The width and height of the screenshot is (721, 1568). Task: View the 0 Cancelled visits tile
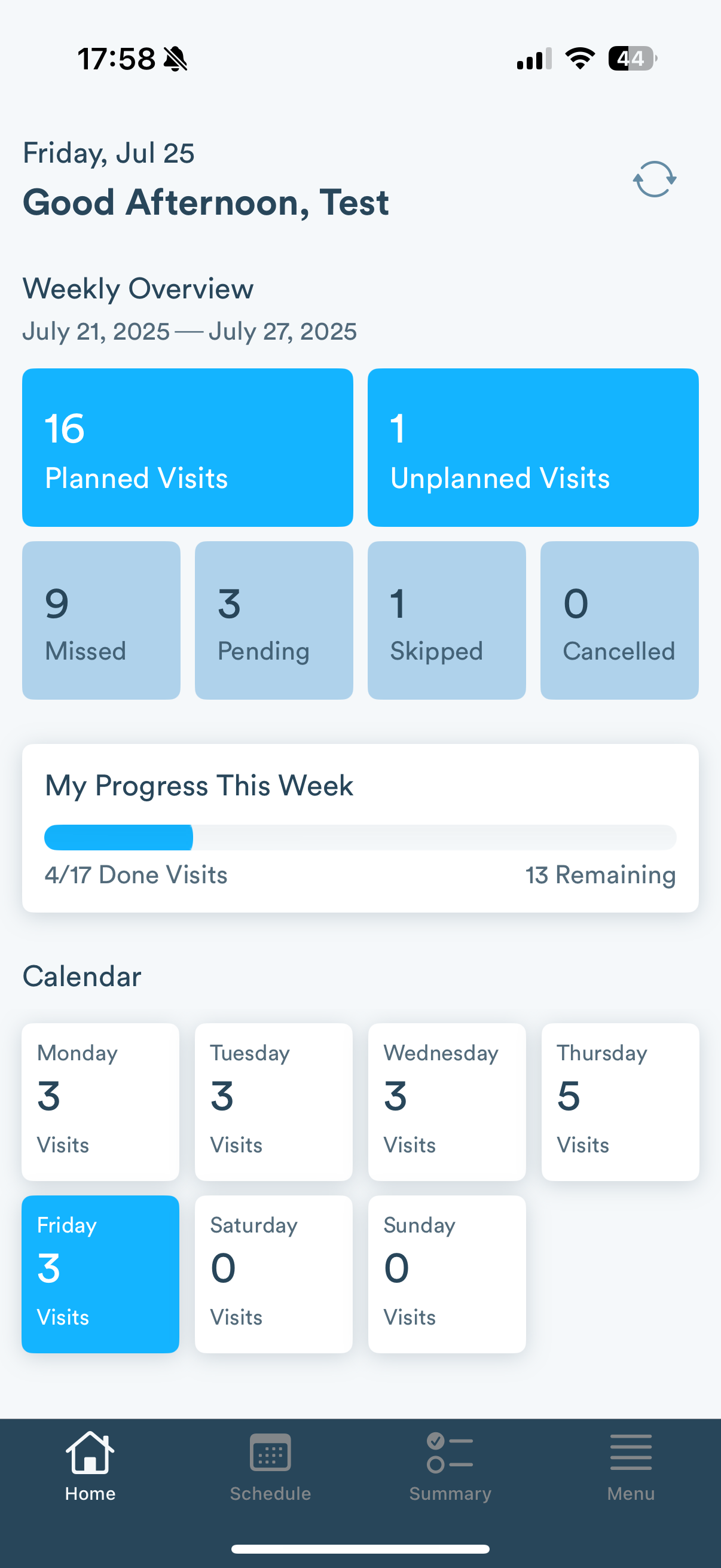click(619, 620)
